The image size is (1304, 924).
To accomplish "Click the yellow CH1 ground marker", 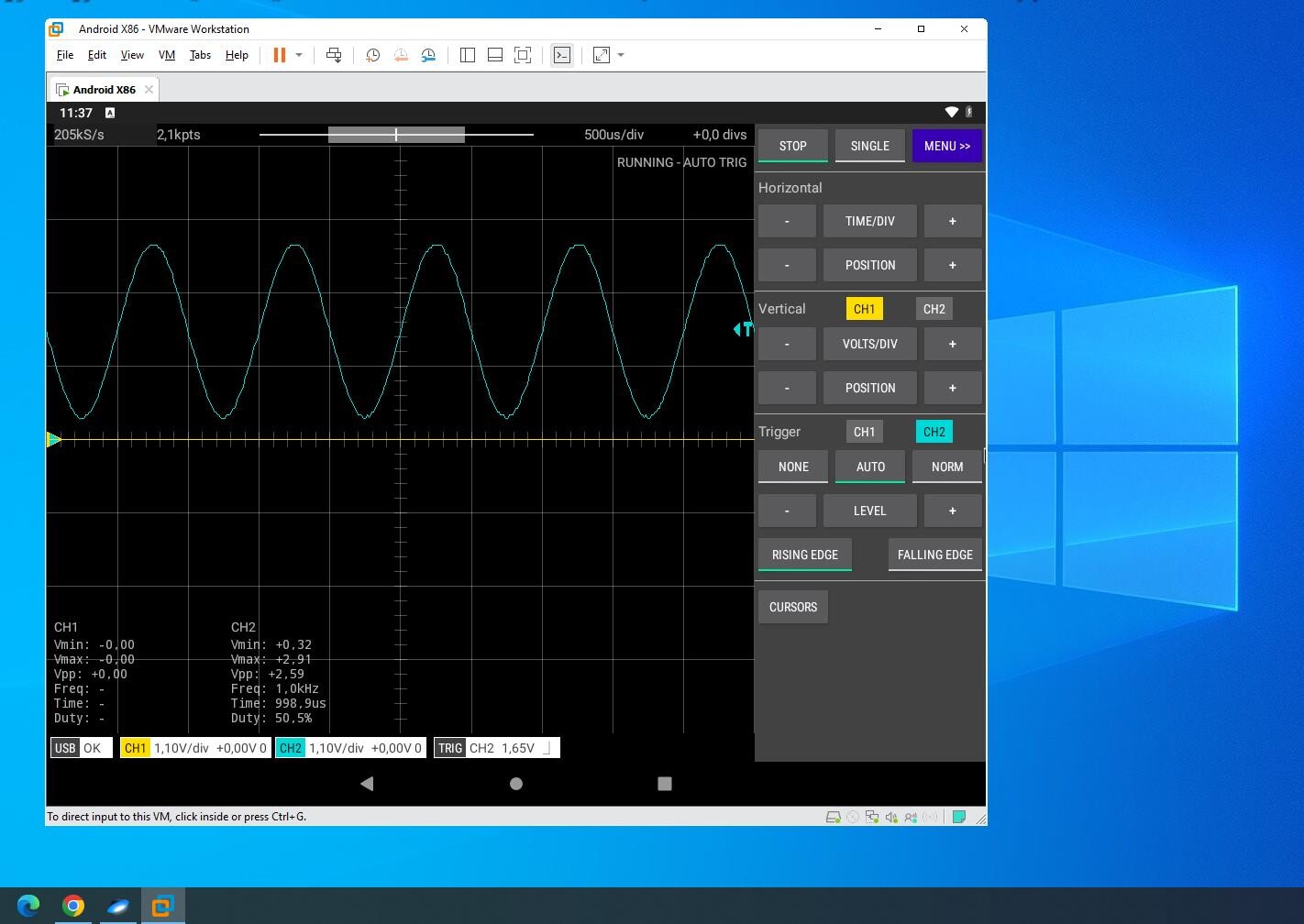I will pos(54,440).
